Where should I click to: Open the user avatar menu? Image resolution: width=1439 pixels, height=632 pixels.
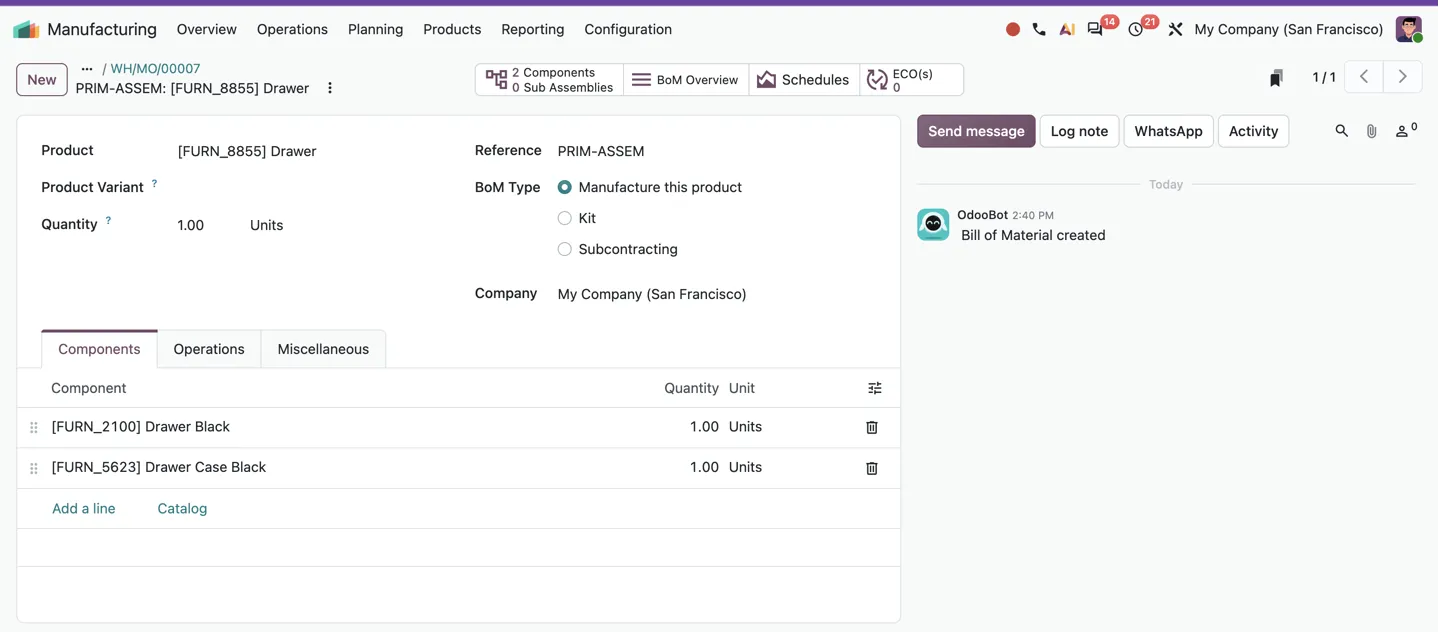coord(1409,29)
